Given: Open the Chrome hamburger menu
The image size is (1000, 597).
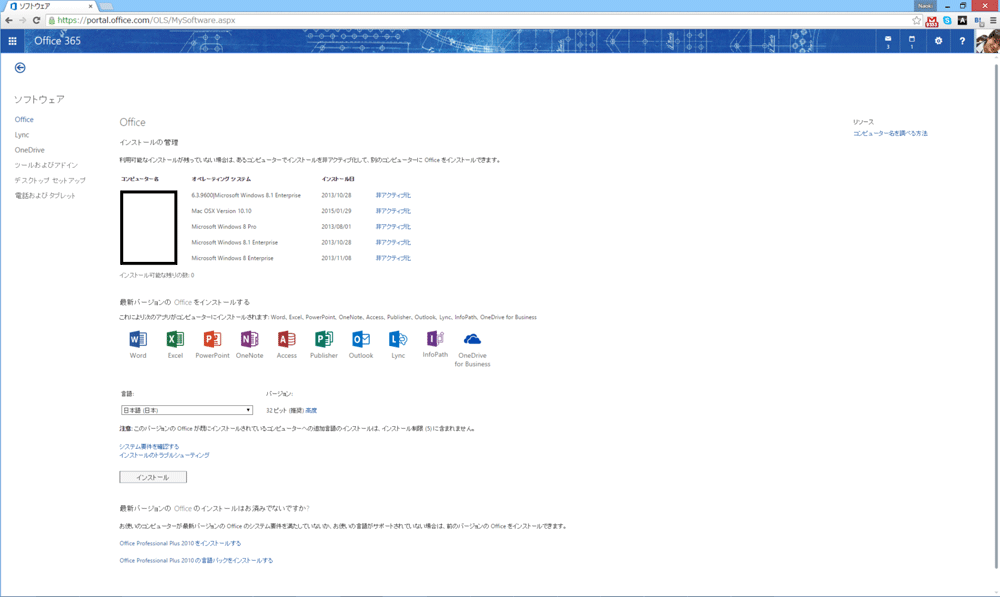Looking at the screenshot, I should (993, 20).
